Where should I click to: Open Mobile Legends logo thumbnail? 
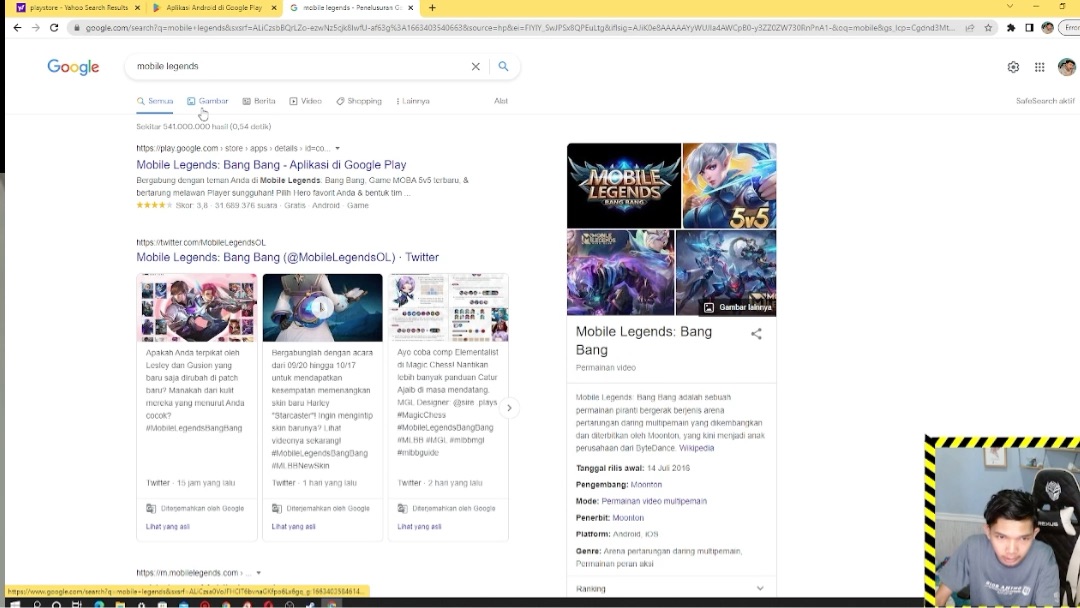624,185
